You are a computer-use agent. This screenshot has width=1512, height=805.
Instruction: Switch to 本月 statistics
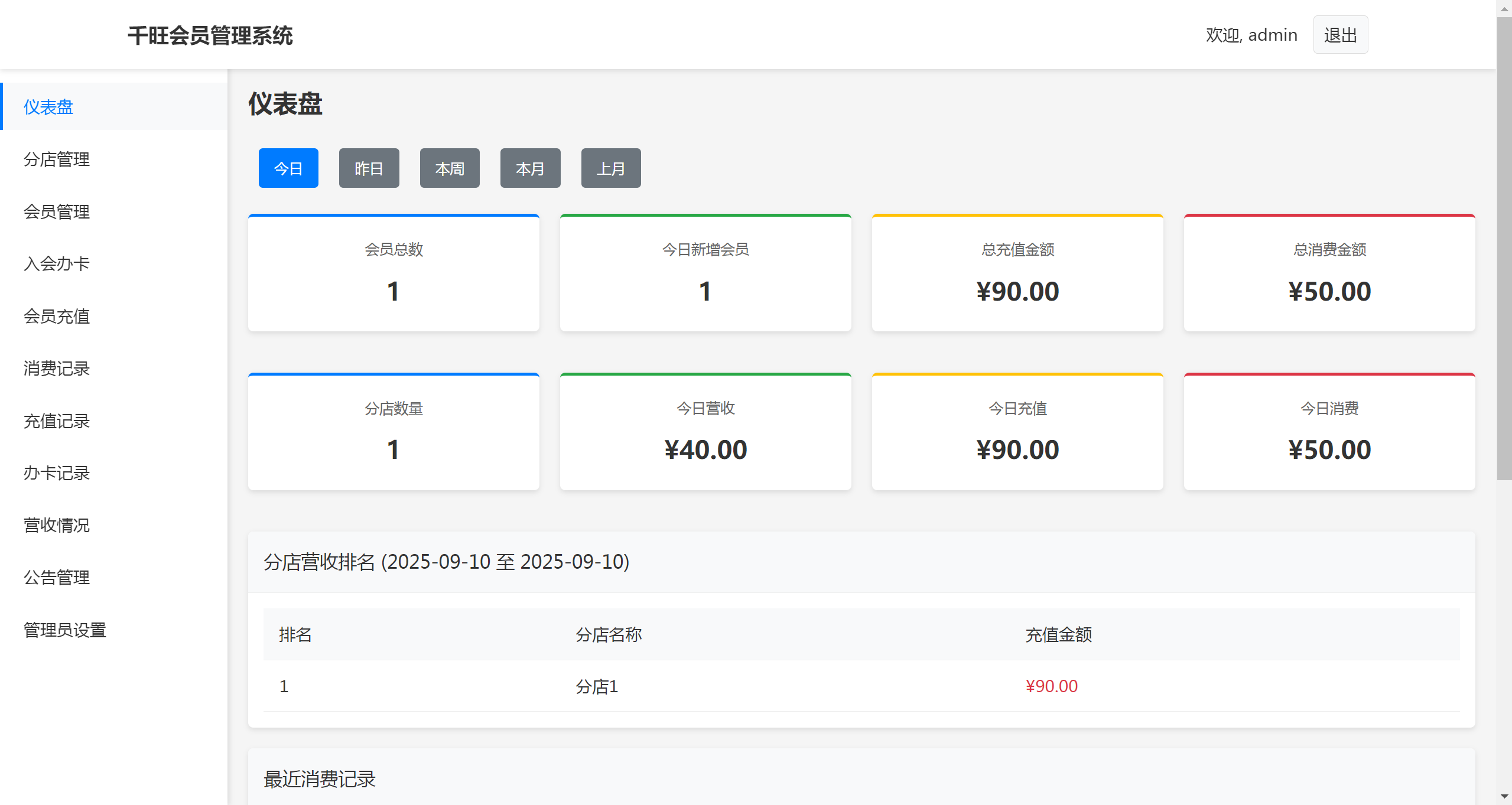[530, 168]
